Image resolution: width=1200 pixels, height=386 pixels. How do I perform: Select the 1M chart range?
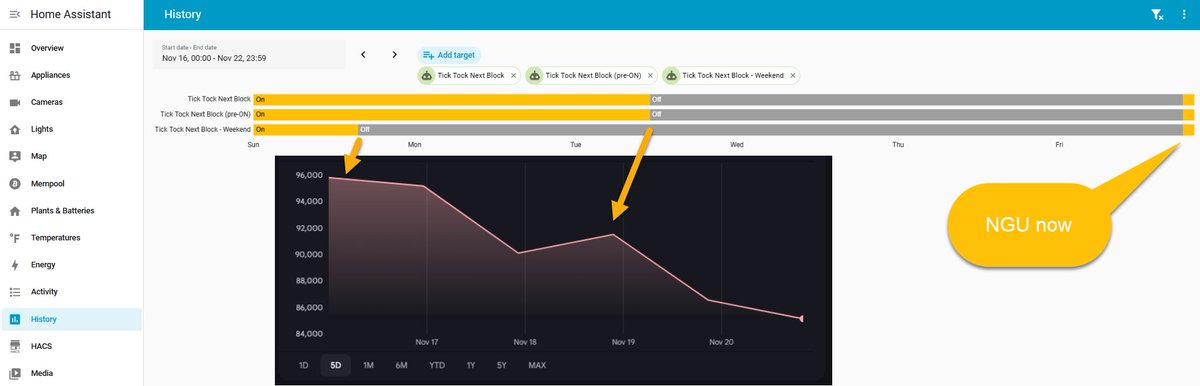[x=368, y=365]
